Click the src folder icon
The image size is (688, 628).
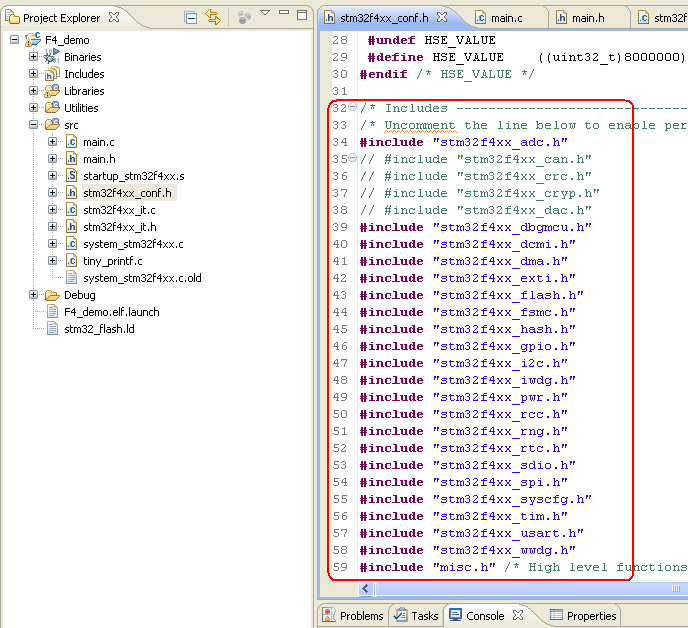tap(52, 124)
